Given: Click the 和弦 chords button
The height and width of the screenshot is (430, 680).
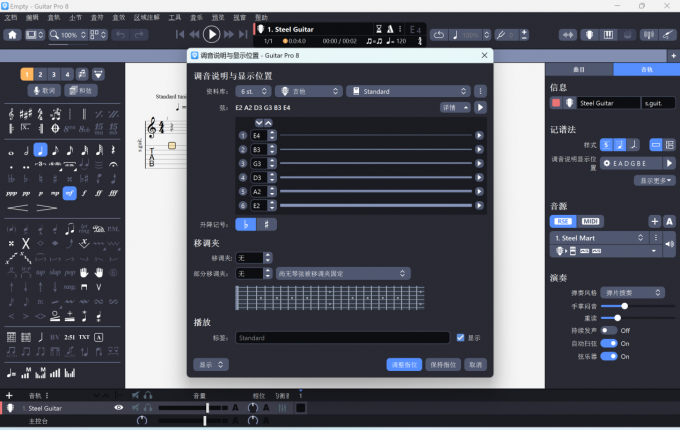Looking at the screenshot, I should [x=81, y=91].
